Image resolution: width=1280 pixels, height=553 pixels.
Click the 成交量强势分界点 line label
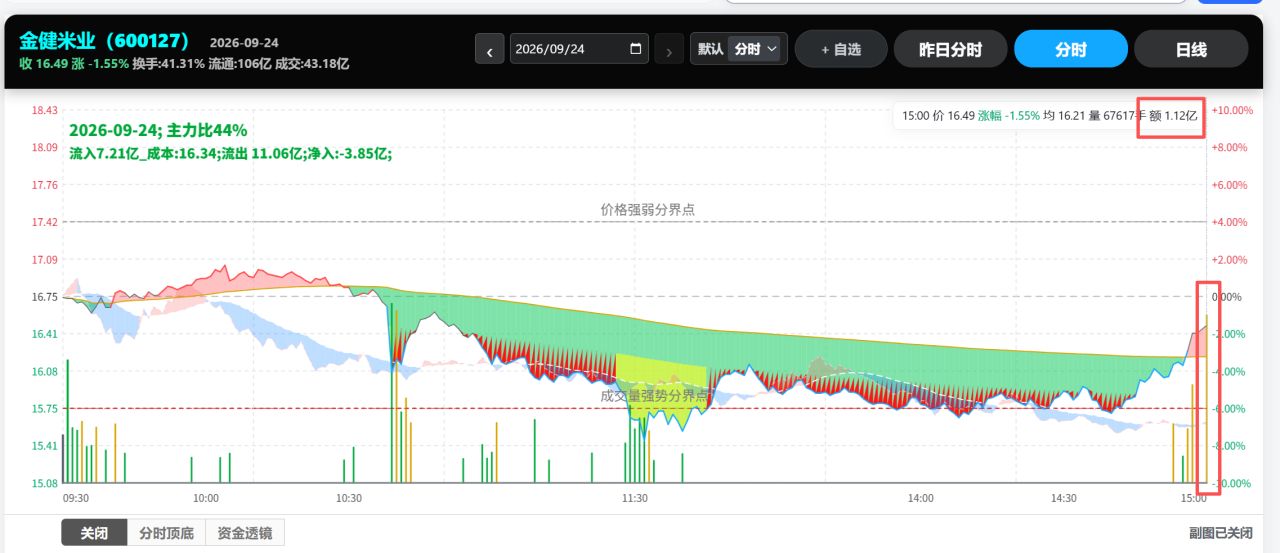tap(654, 396)
